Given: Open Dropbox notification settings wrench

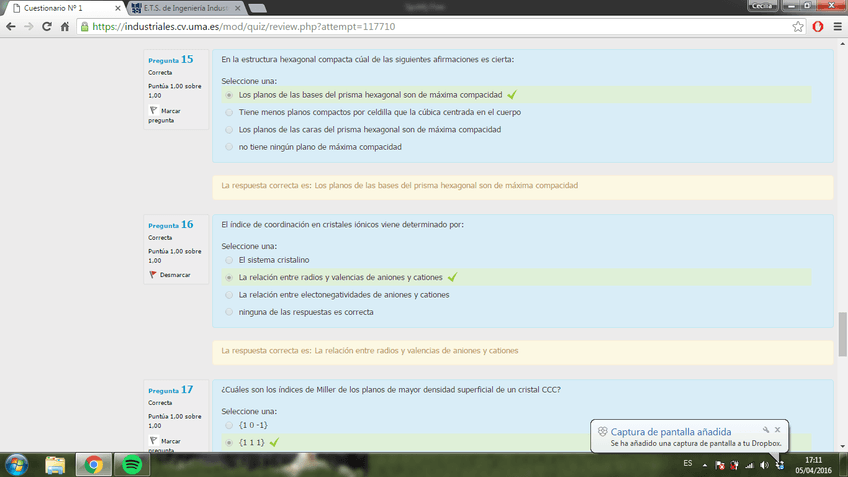Looking at the screenshot, I should pos(765,430).
